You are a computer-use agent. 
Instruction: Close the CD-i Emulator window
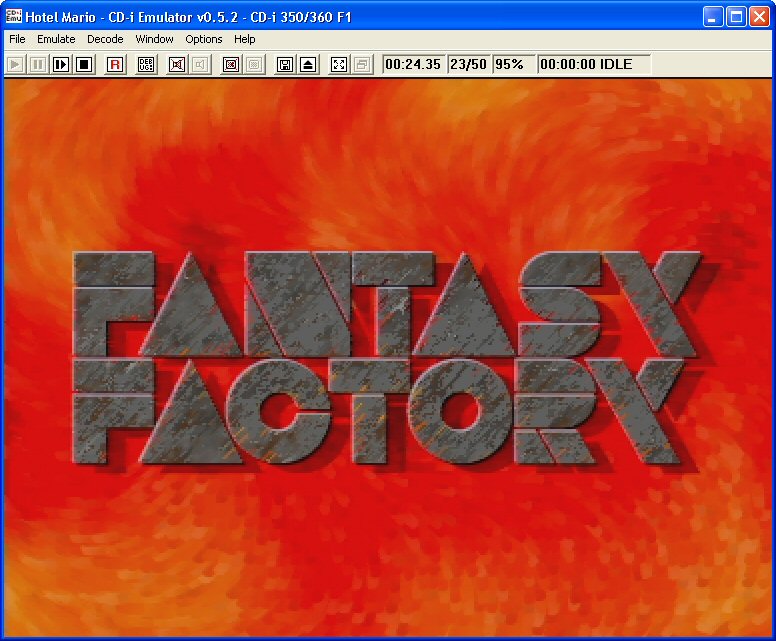[x=759, y=17]
